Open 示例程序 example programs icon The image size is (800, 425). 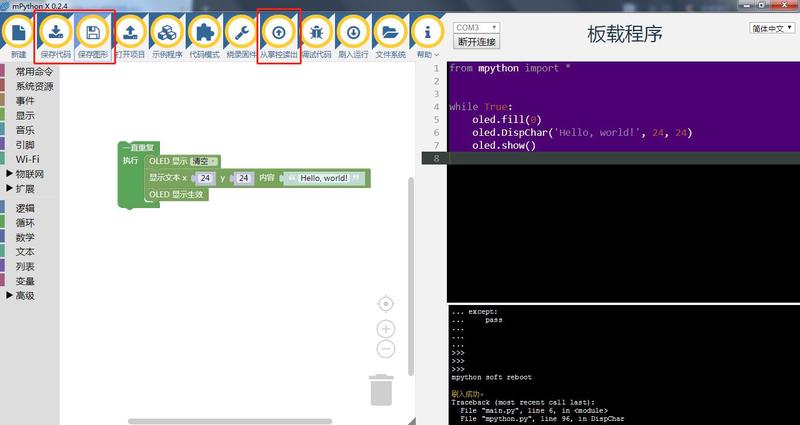(x=167, y=32)
